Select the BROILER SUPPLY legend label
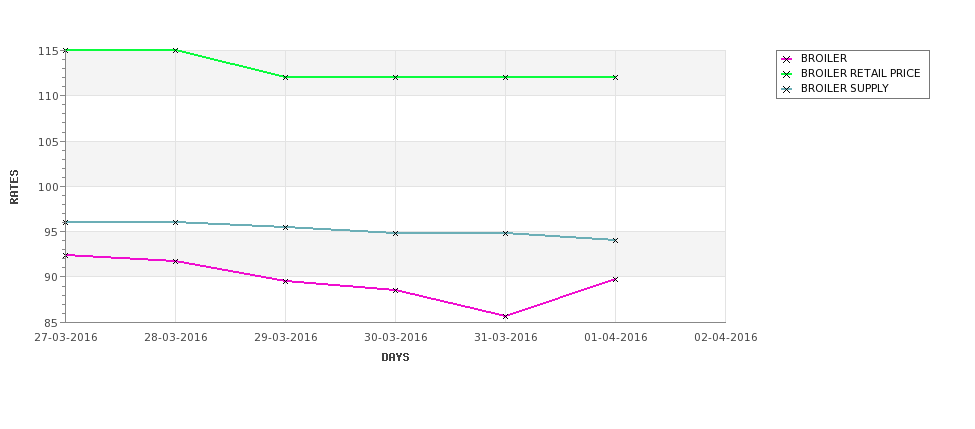This screenshot has width=975, height=429. tap(844, 88)
